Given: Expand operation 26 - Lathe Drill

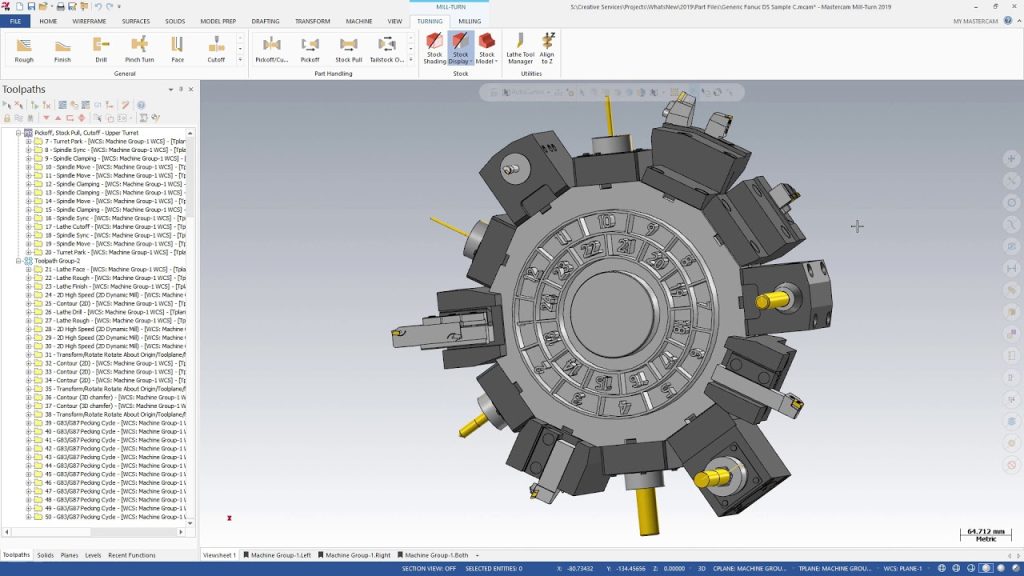Looking at the screenshot, I should (28, 312).
